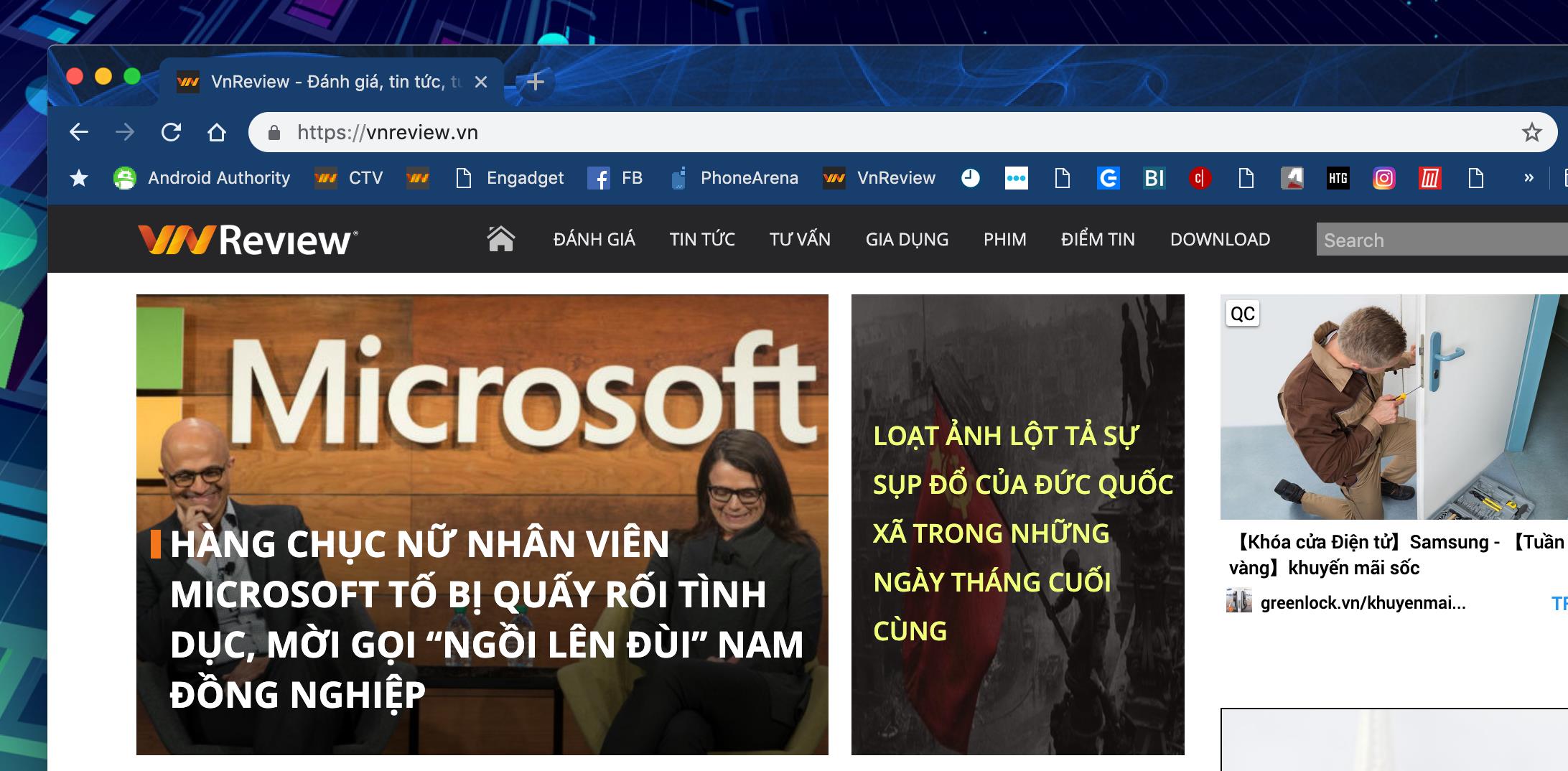Open the TIN TỨC section
Image resolution: width=1568 pixels, height=771 pixels.
[701, 239]
